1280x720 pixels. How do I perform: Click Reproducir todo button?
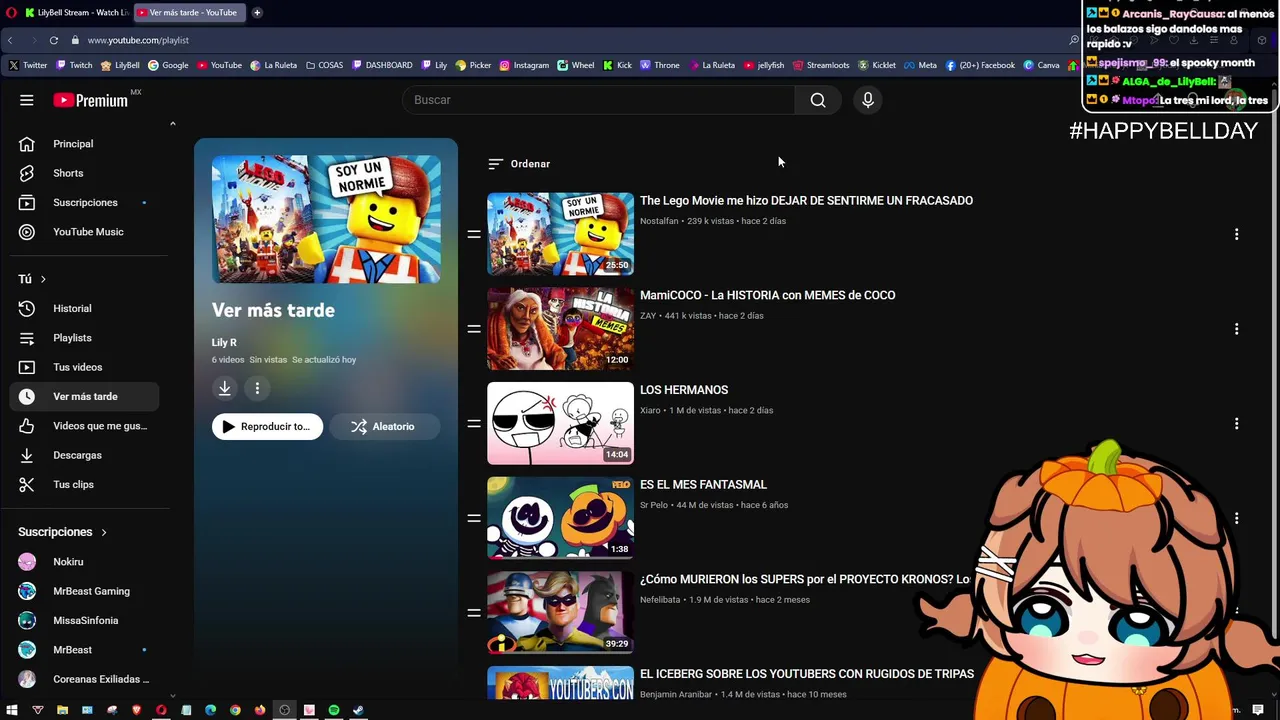click(x=267, y=427)
